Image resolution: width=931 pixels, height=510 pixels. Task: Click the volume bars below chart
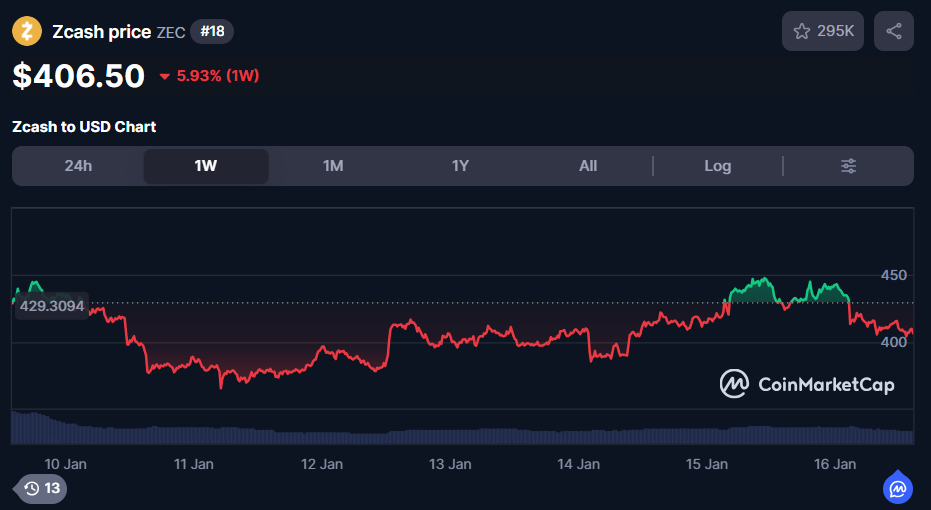tap(462, 429)
